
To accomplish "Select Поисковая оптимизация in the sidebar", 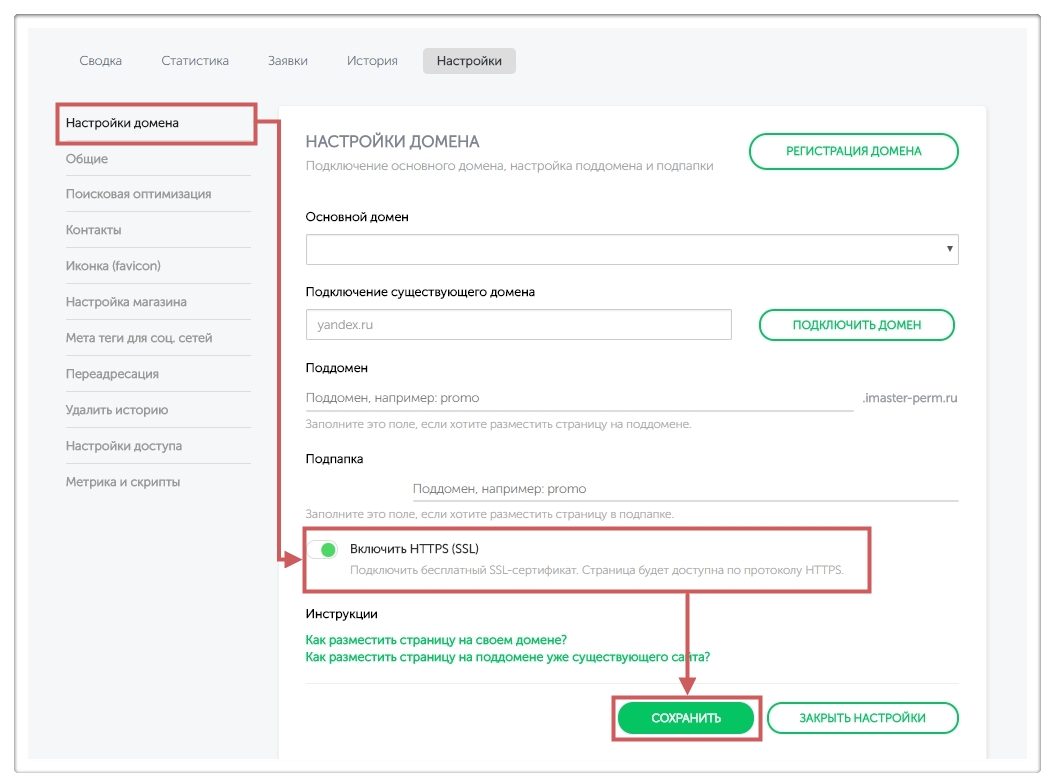I will pos(139,194).
